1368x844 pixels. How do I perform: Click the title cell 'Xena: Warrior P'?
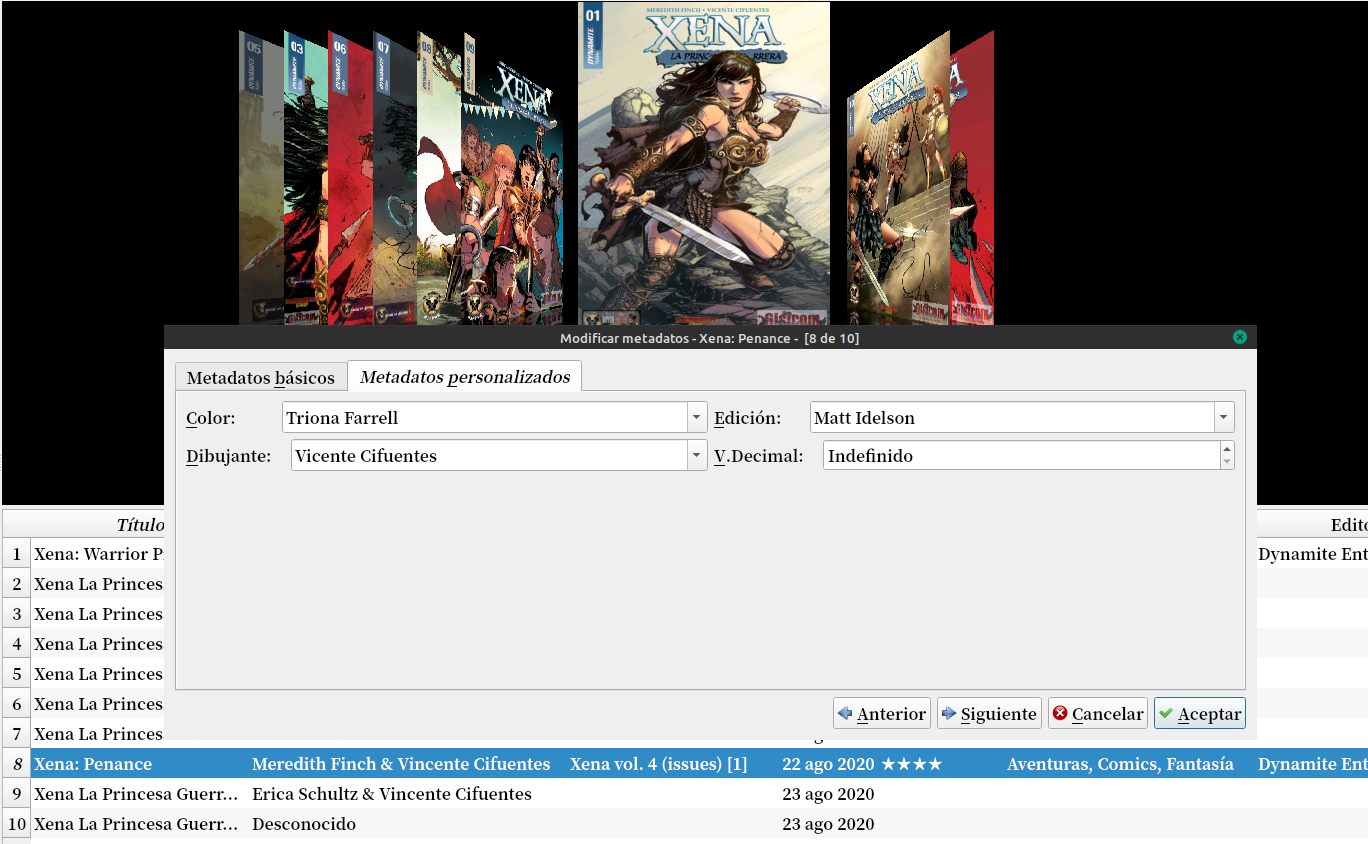pyautogui.click(x=98, y=554)
